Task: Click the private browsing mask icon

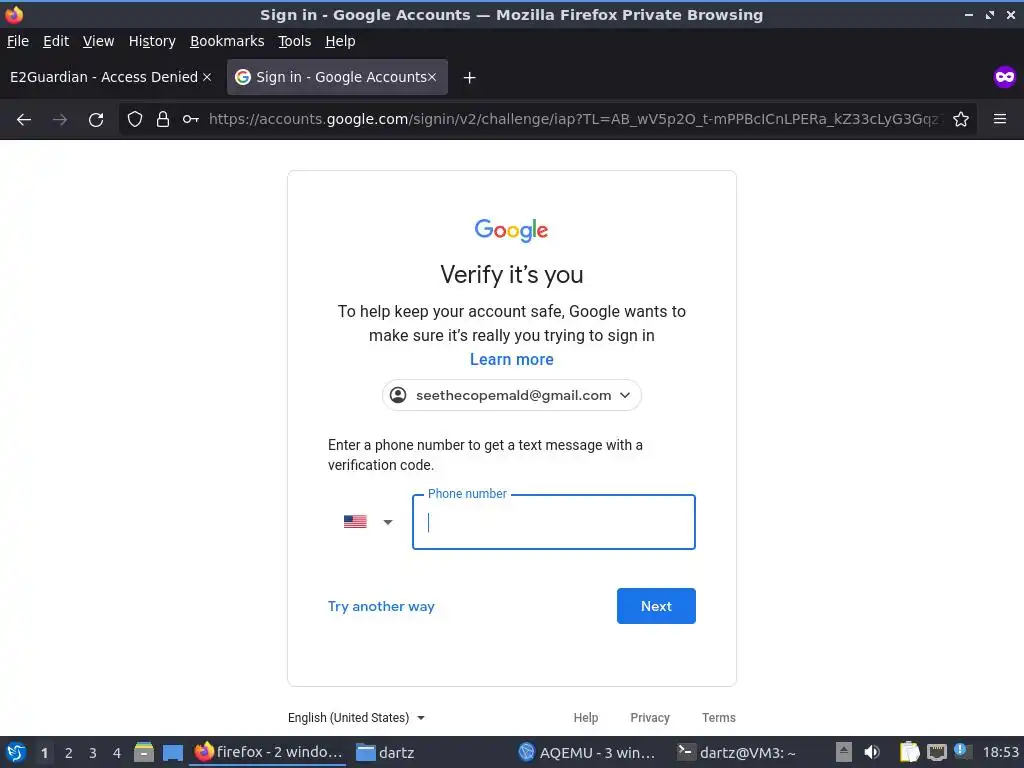Action: [x=1004, y=77]
